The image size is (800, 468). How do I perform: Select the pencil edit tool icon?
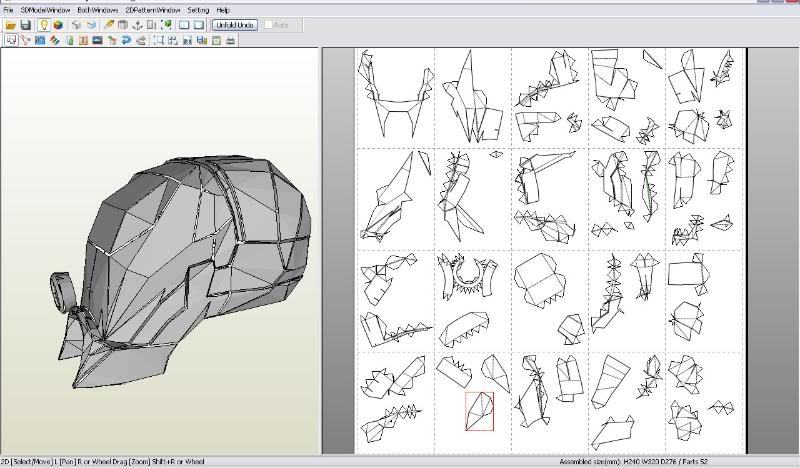coord(109,25)
